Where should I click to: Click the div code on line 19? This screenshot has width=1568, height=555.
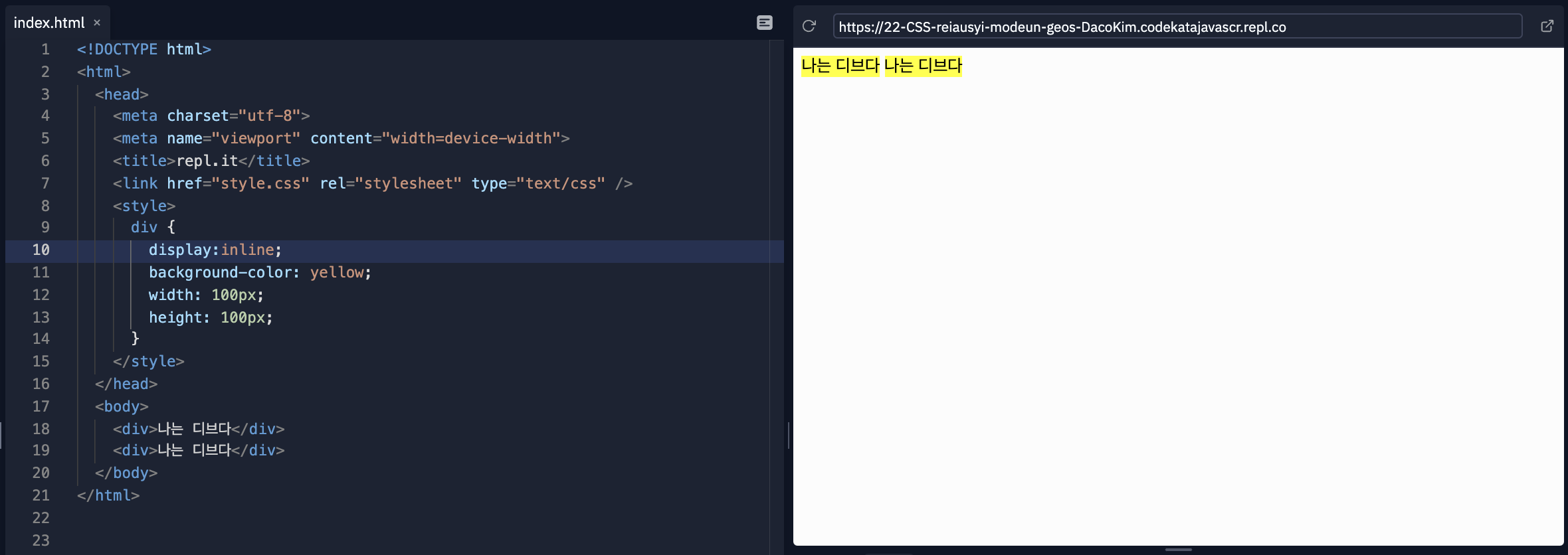point(199,450)
